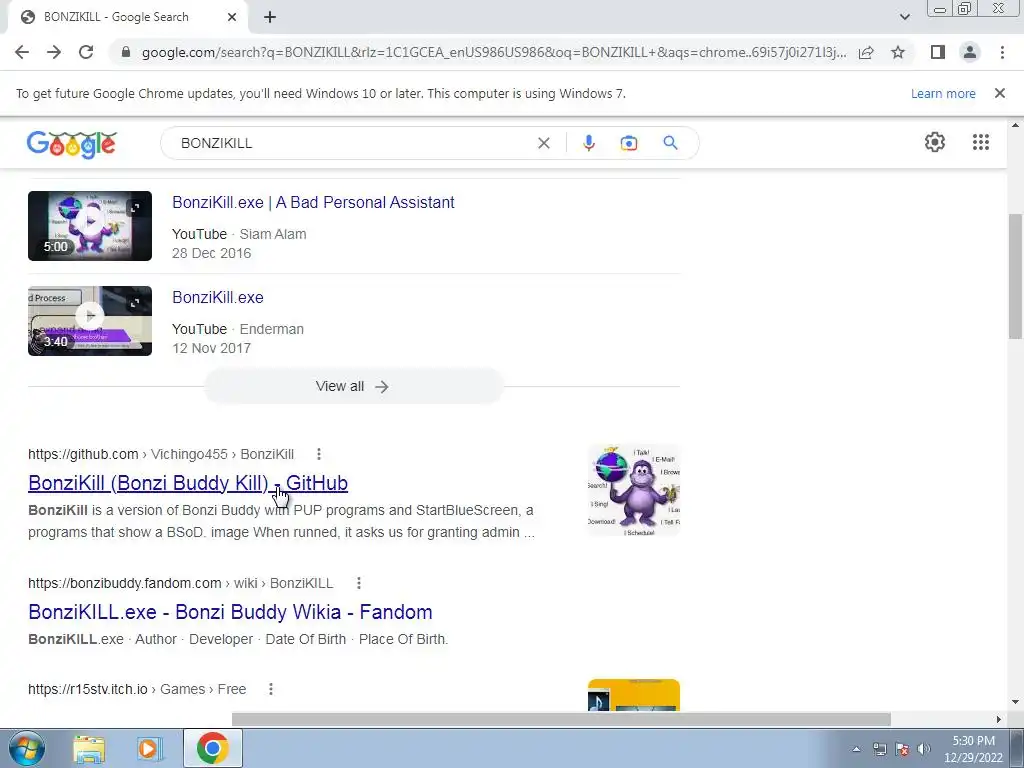Open more options for the GitHub result

319,454
